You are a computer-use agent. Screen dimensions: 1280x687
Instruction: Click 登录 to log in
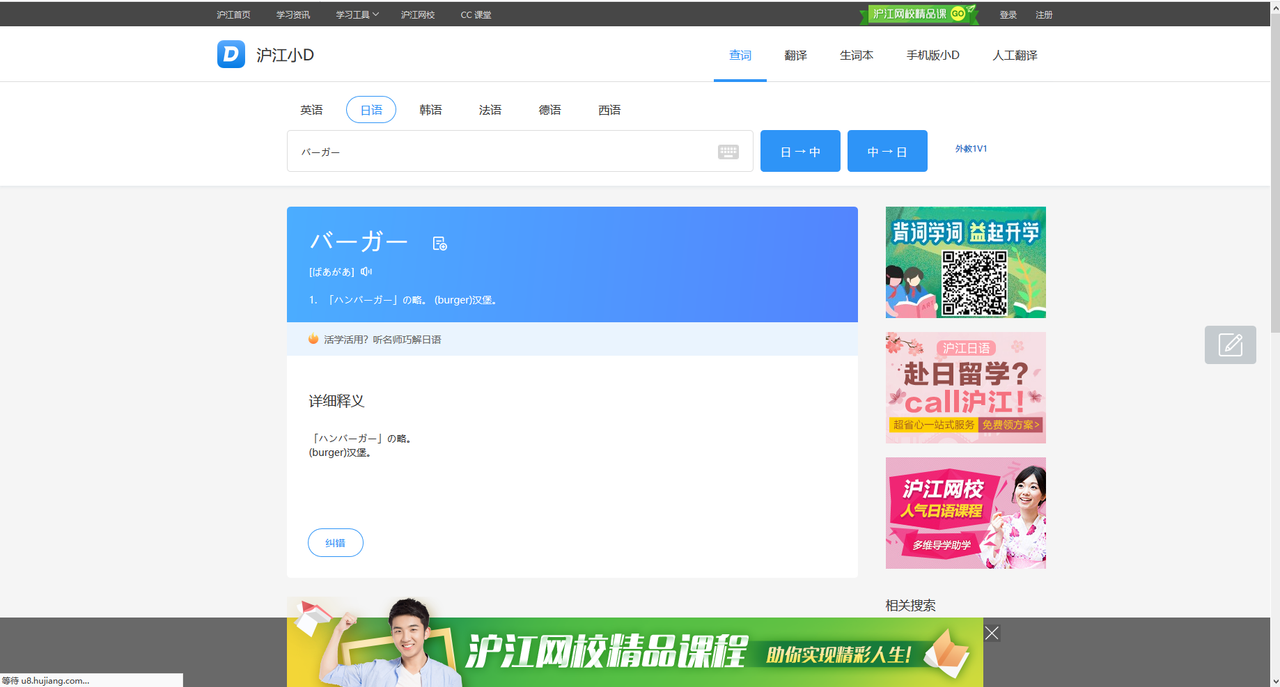point(1008,15)
